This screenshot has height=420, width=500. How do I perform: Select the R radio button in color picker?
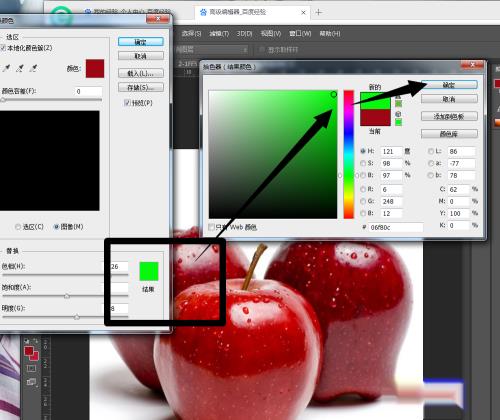(x=363, y=189)
